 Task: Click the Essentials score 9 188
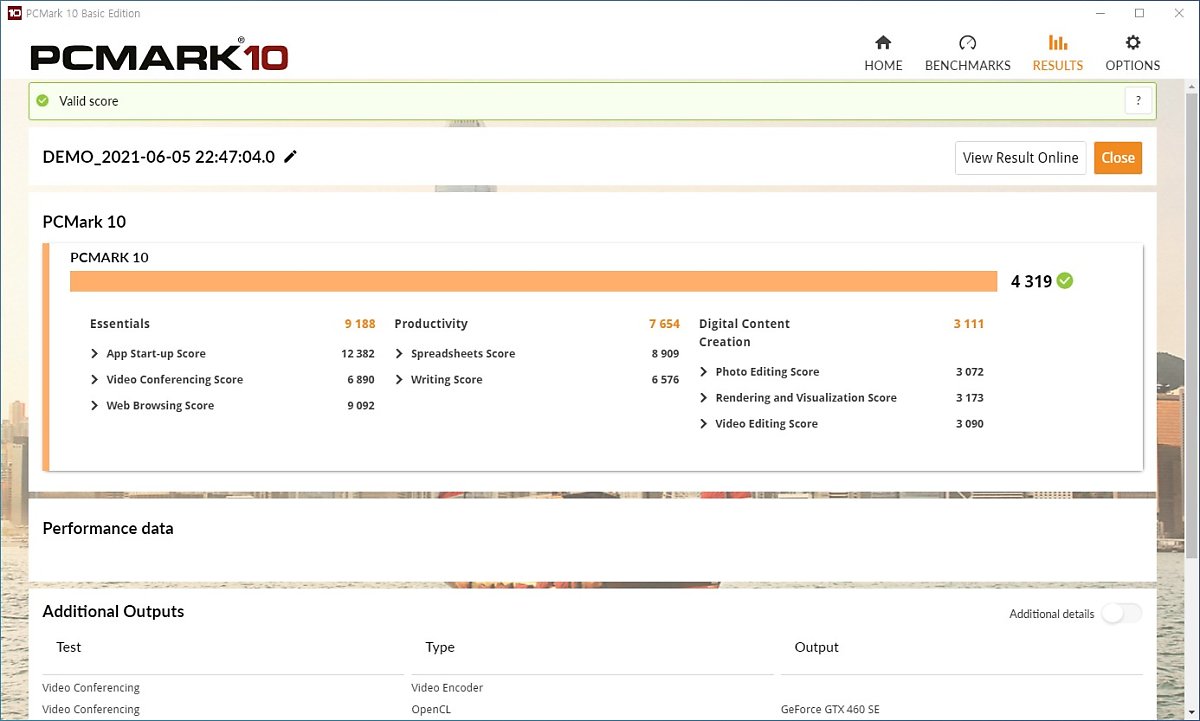point(360,324)
